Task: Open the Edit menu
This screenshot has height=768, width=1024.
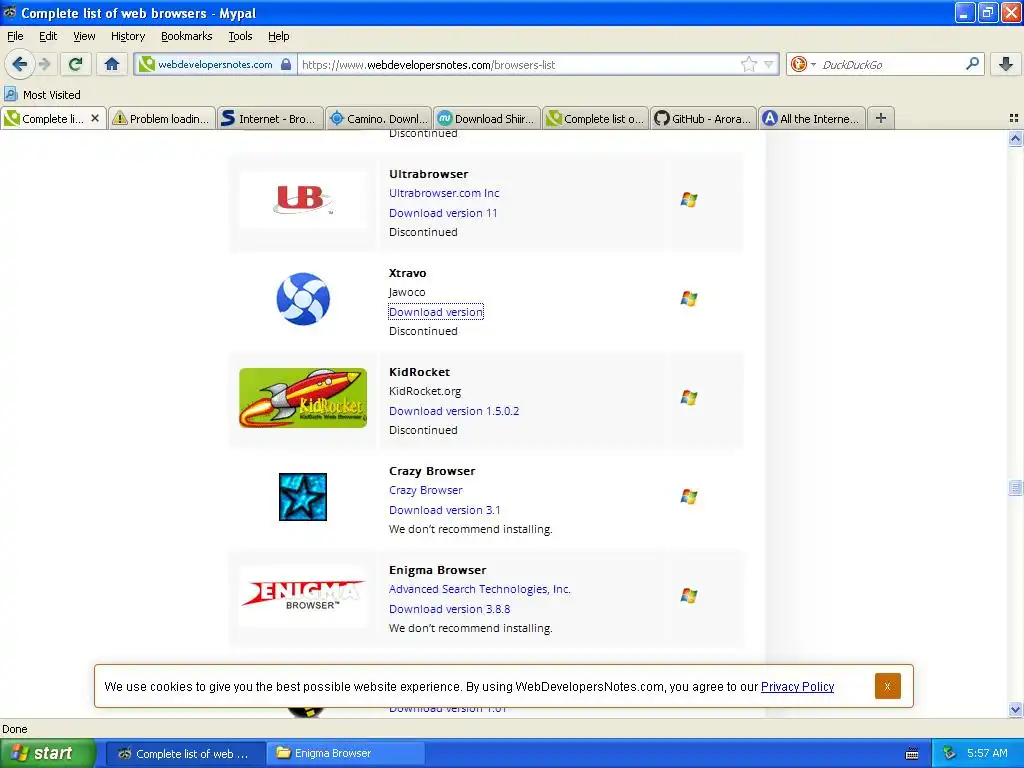Action: pos(48,36)
